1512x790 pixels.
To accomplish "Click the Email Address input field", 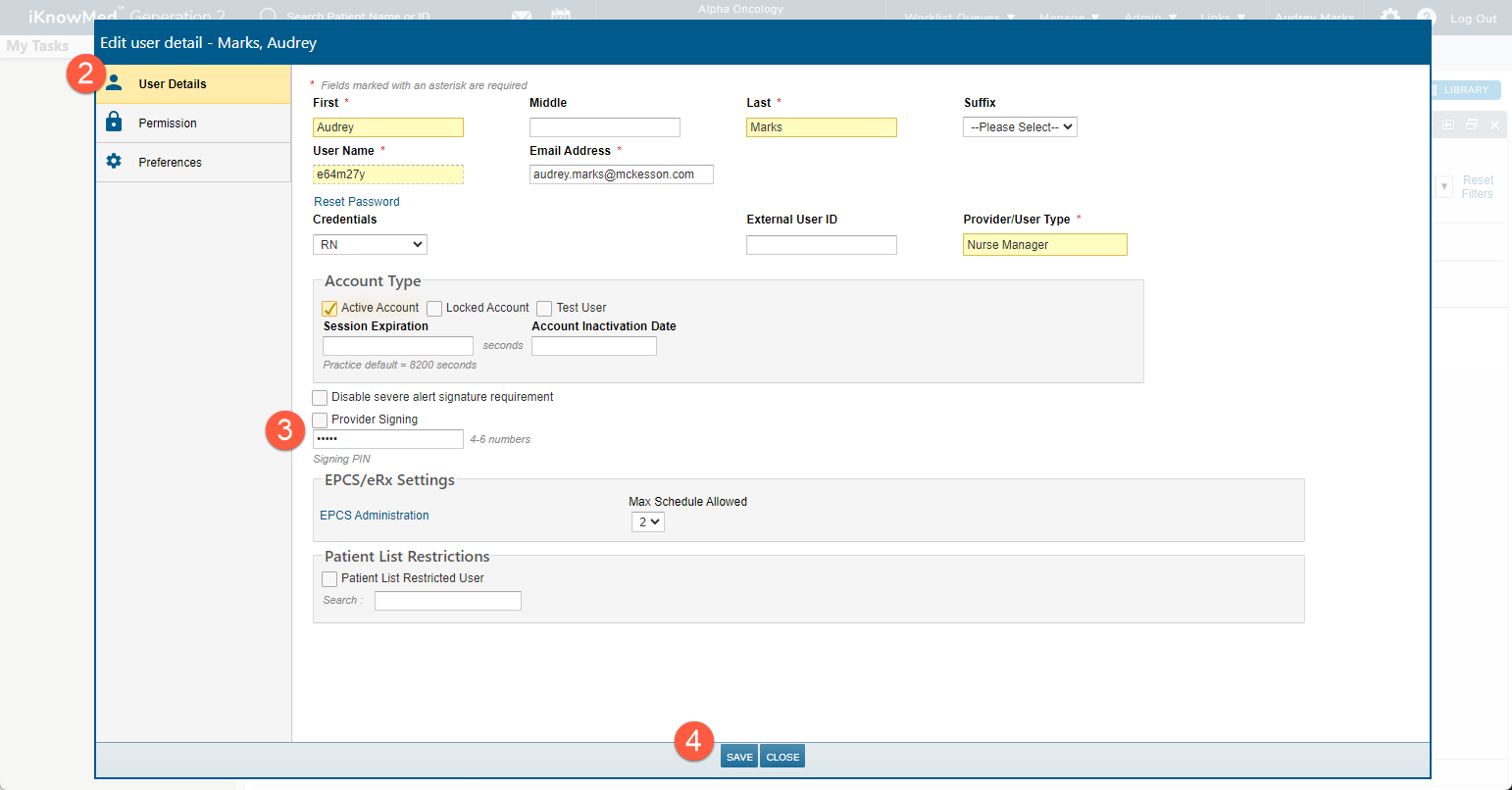I will click(621, 174).
